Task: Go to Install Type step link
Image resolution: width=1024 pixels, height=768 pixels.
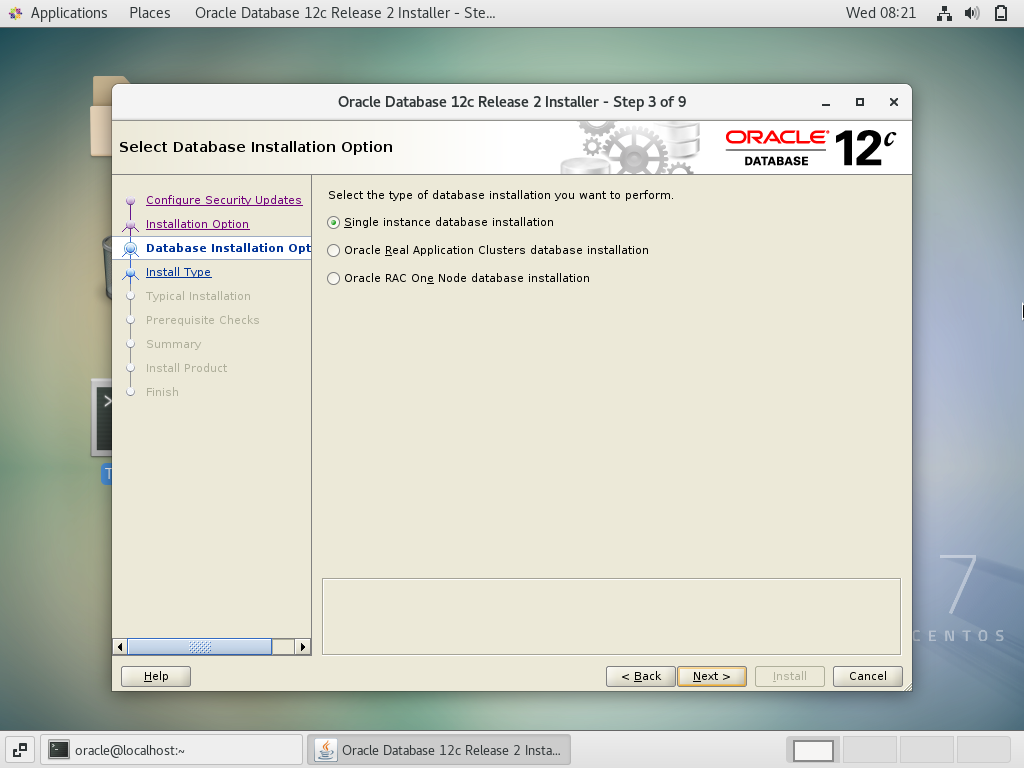Action: click(178, 272)
